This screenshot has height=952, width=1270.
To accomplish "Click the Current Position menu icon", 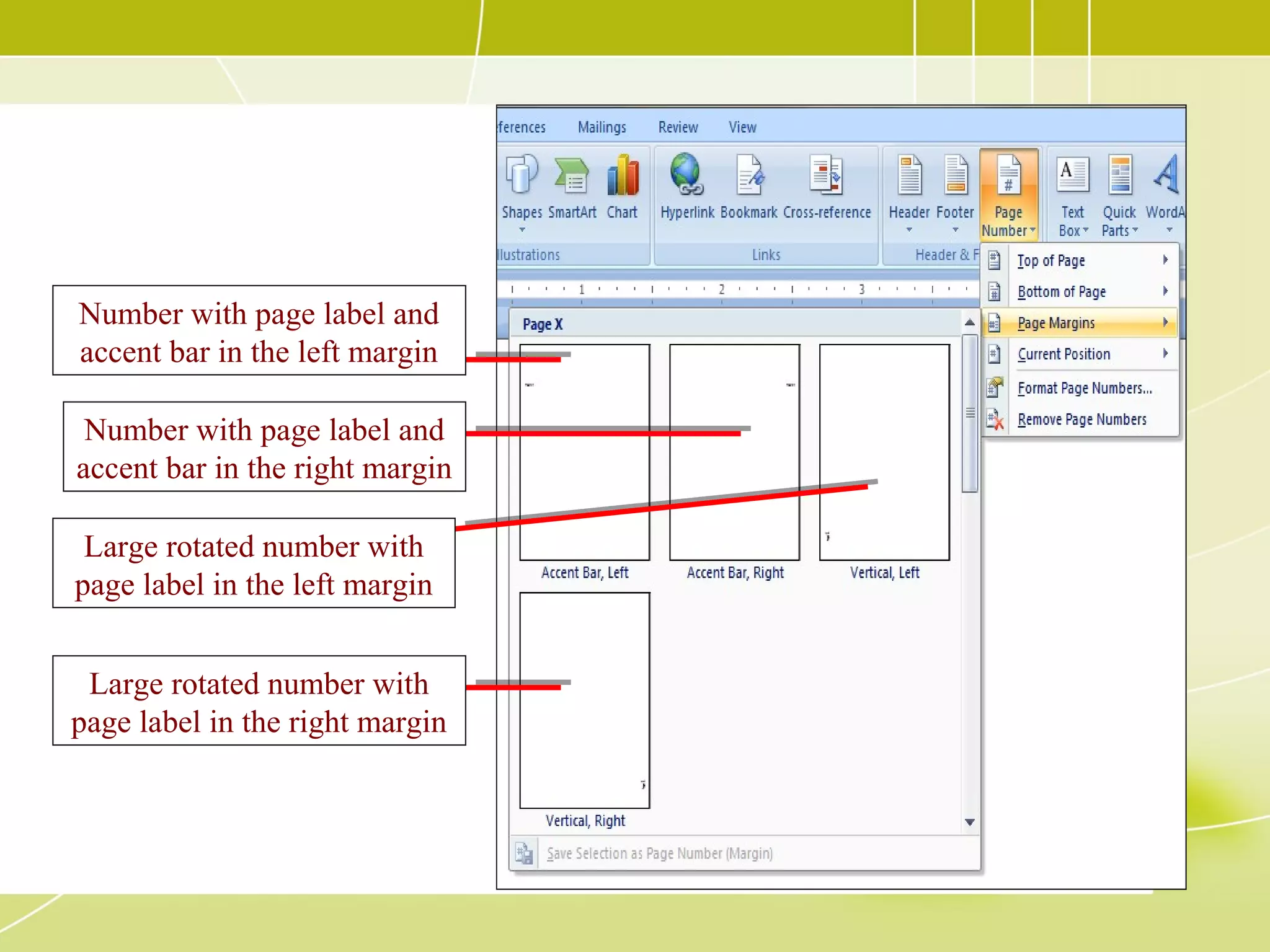I will tap(994, 354).
